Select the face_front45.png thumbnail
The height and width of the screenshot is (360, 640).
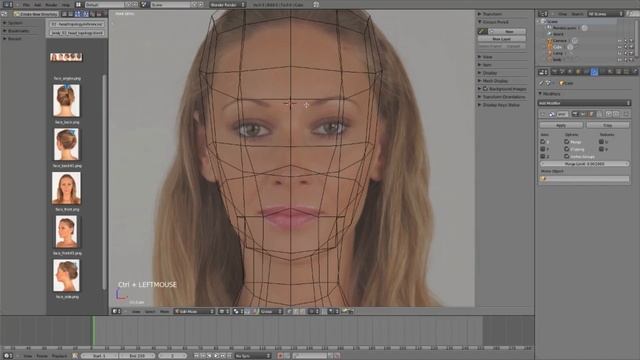tap(66, 232)
